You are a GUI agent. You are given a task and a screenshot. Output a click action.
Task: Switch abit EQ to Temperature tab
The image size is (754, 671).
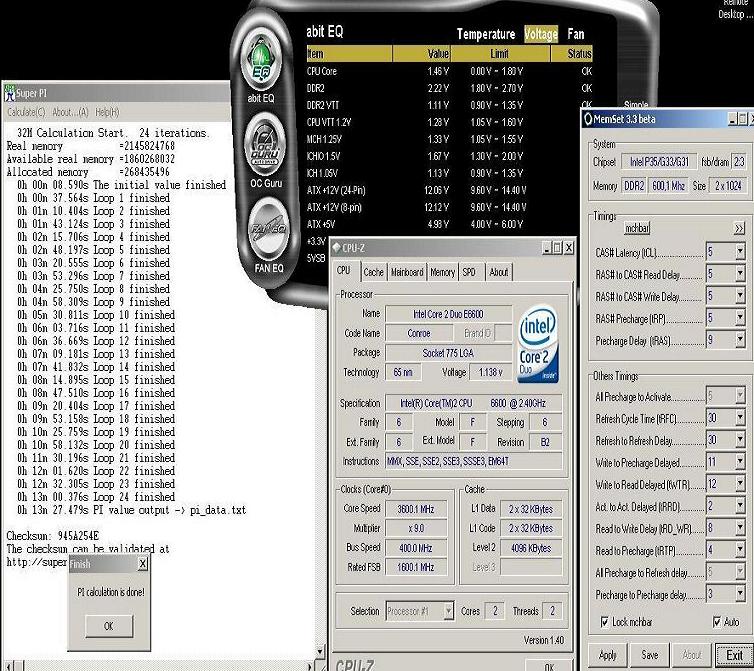coord(486,34)
